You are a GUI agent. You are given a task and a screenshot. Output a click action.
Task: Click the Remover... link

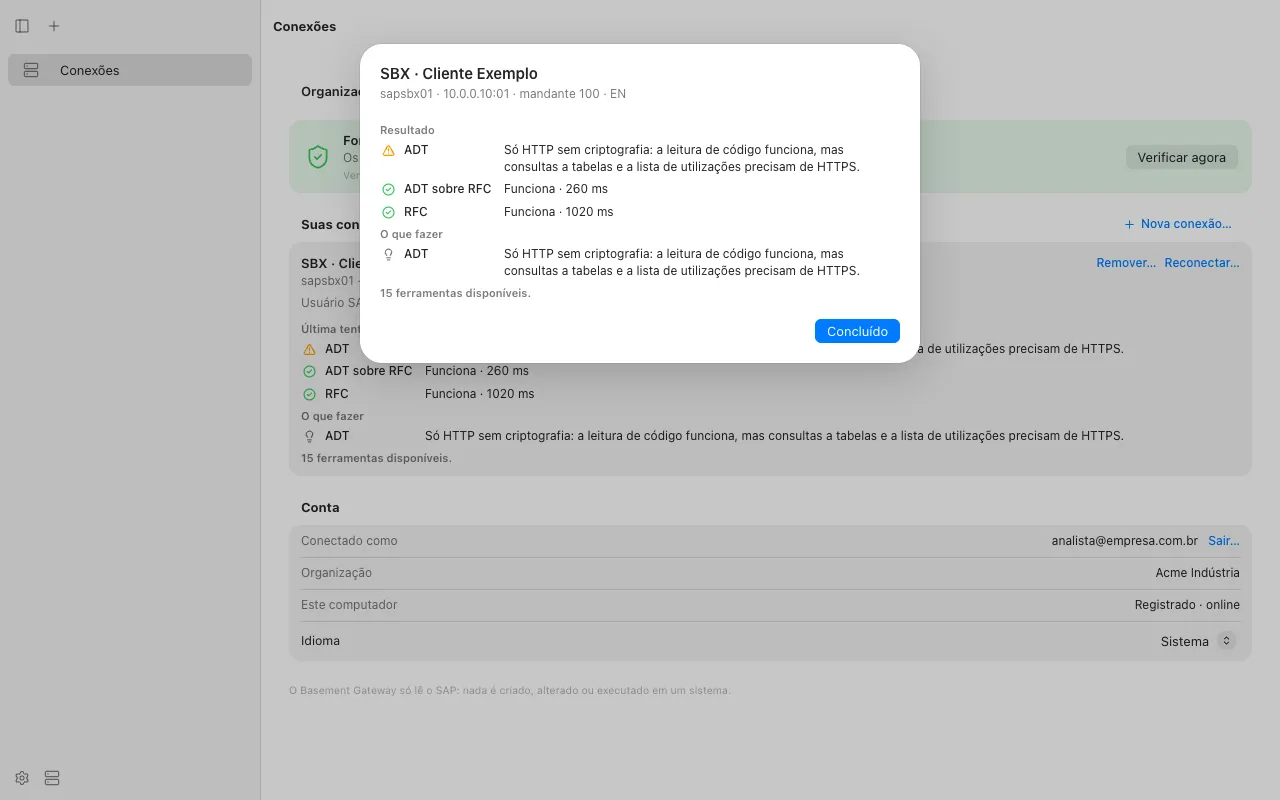1126,263
